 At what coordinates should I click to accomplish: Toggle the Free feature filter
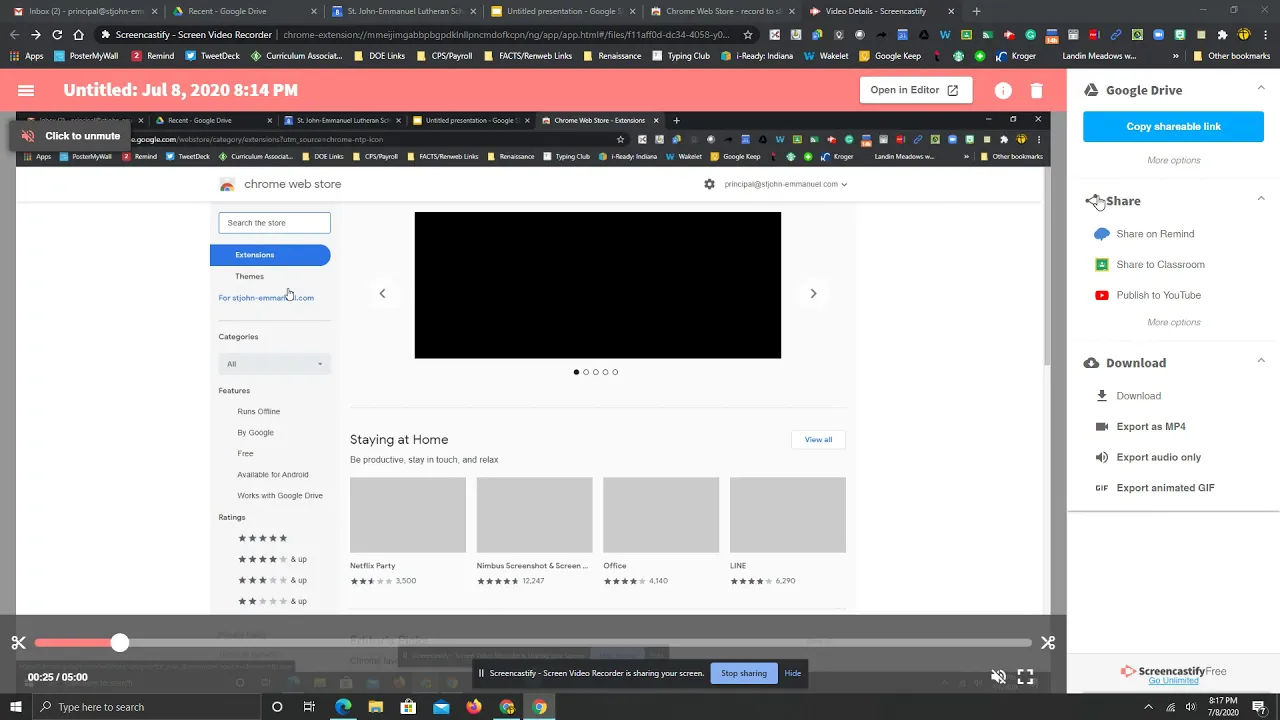245,454
